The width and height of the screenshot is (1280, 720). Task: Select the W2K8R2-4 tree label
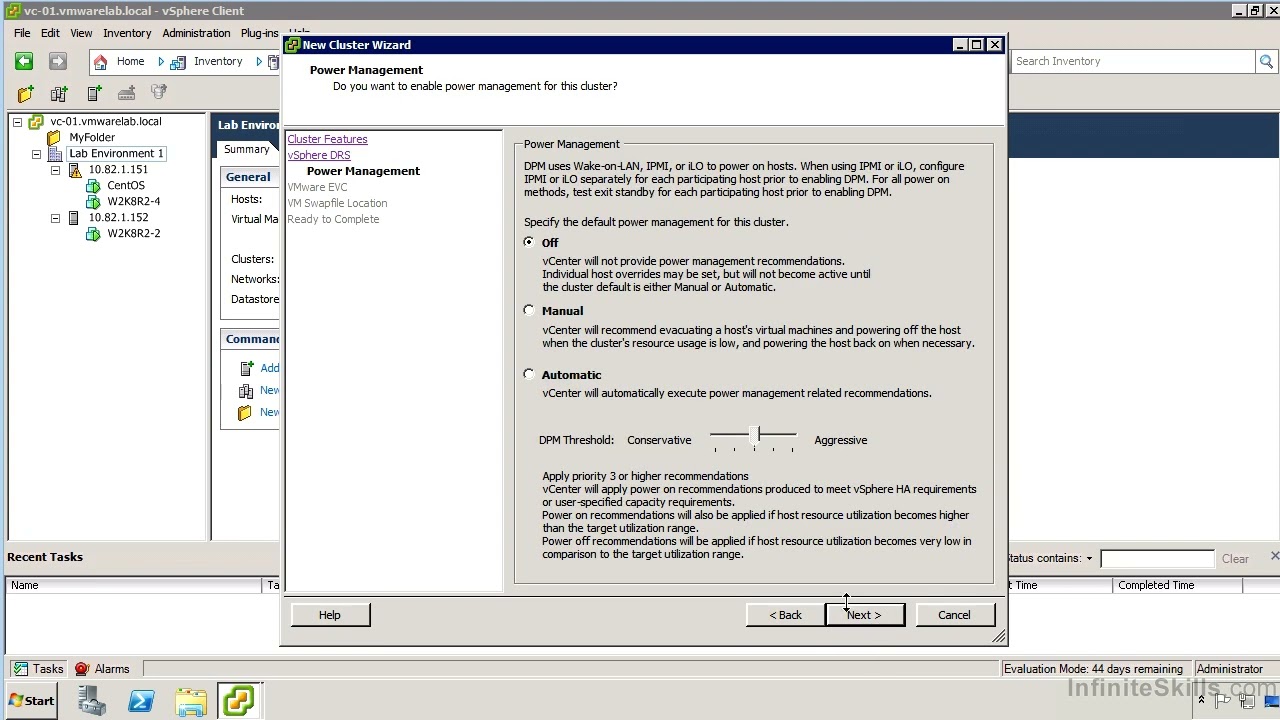(x=134, y=202)
